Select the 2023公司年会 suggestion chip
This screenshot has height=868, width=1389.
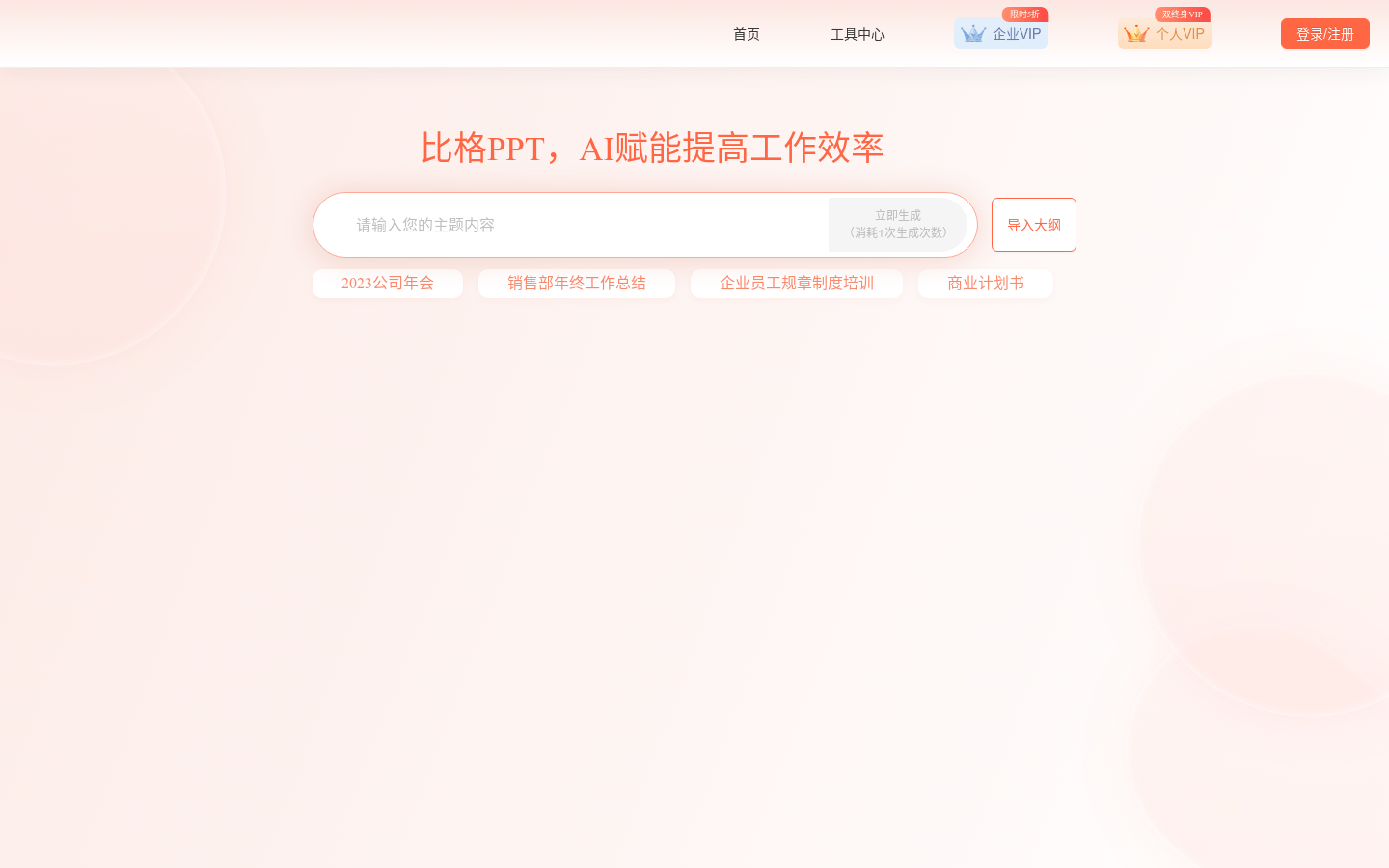point(388,284)
